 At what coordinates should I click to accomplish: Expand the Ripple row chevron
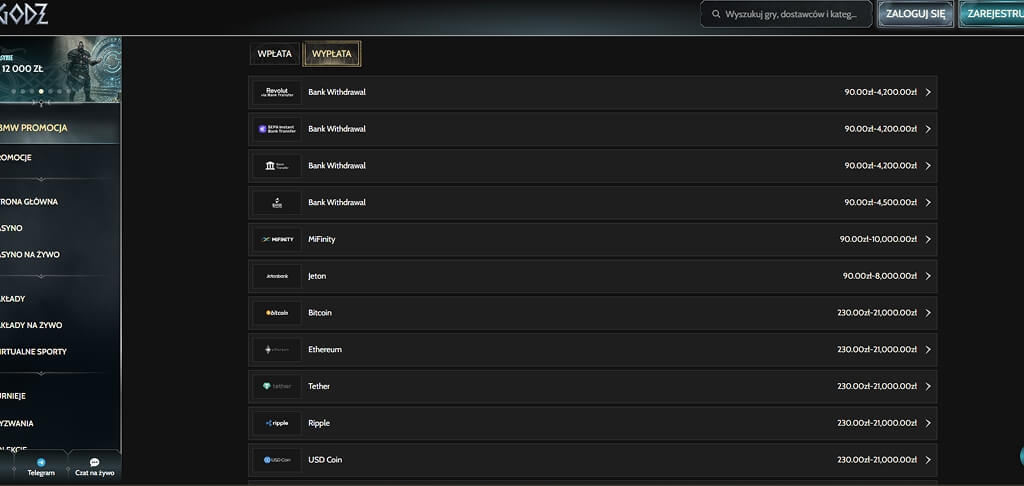928,423
